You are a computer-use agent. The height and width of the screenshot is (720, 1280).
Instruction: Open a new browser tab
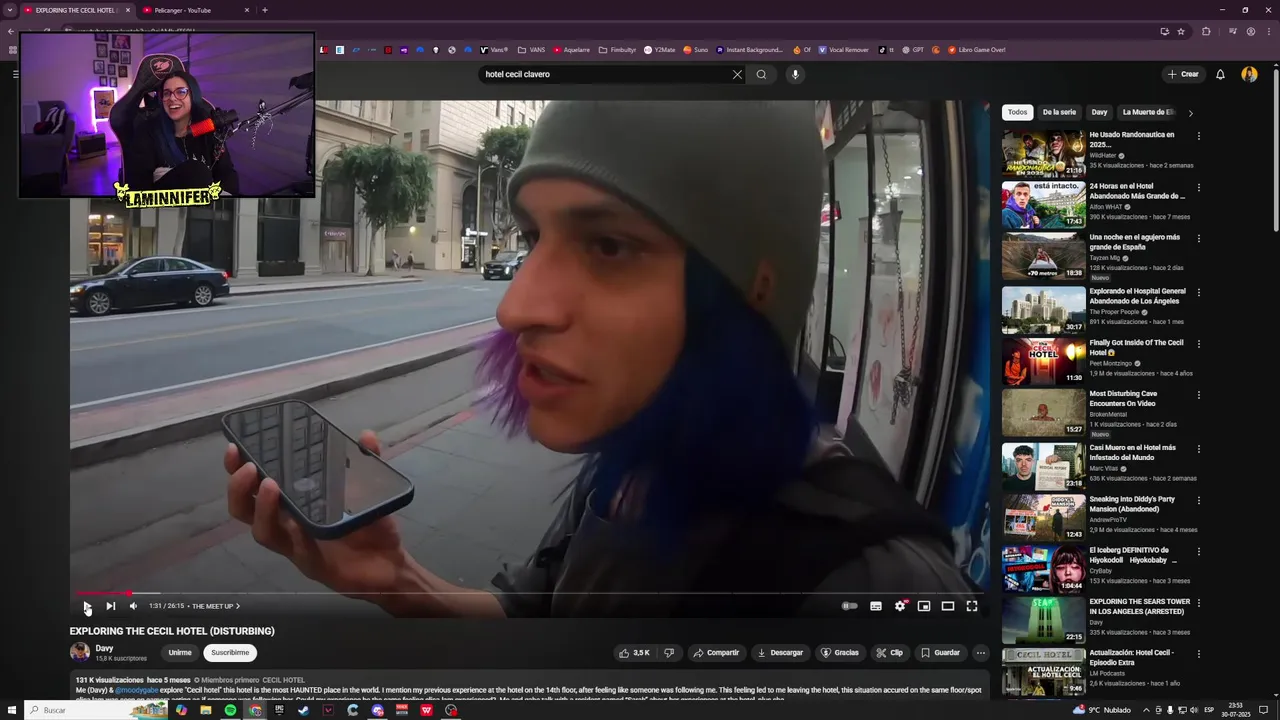pos(265,10)
